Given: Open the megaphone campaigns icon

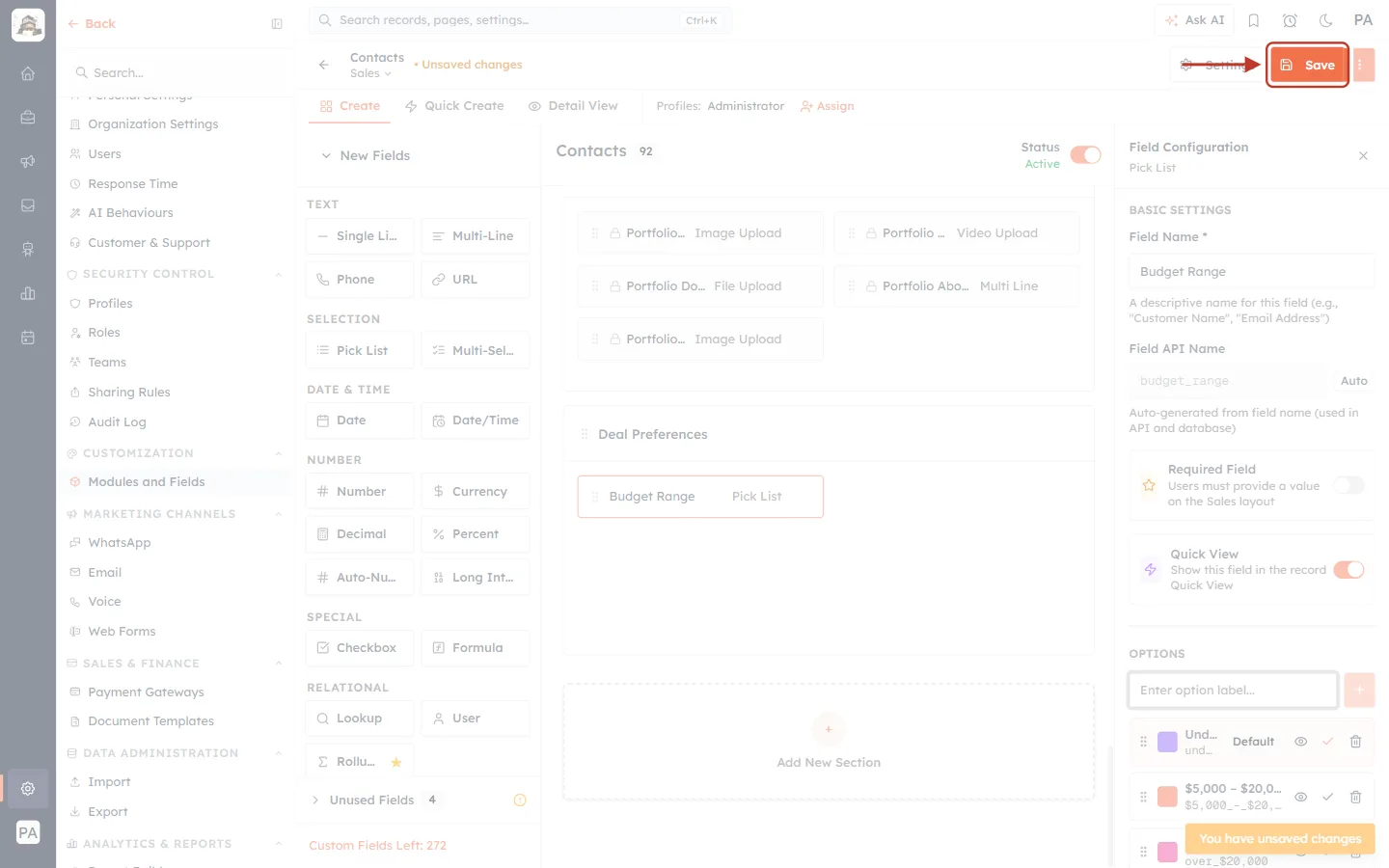Looking at the screenshot, I should (28, 161).
